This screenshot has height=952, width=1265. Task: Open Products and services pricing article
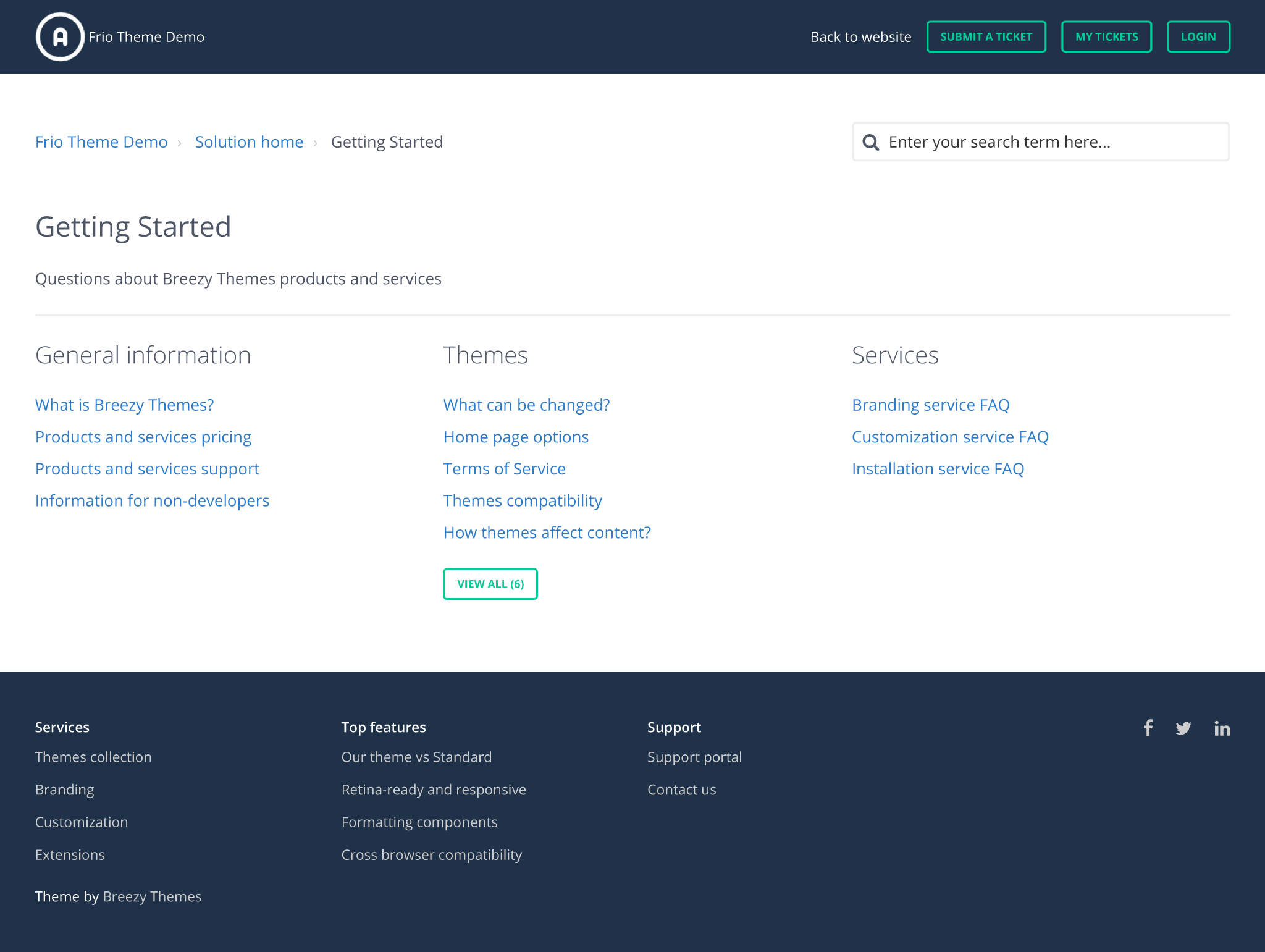click(143, 437)
